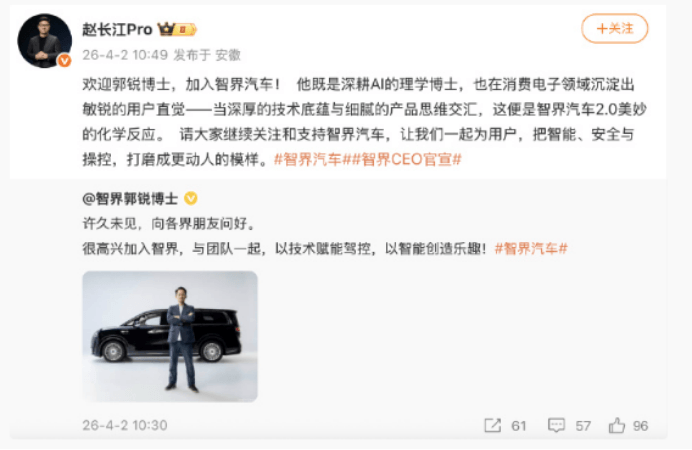Screen dimensions: 692x450
Task: Click the @智界郭锐博士 mention
Action: pyautogui.click(x=130, y=199)
